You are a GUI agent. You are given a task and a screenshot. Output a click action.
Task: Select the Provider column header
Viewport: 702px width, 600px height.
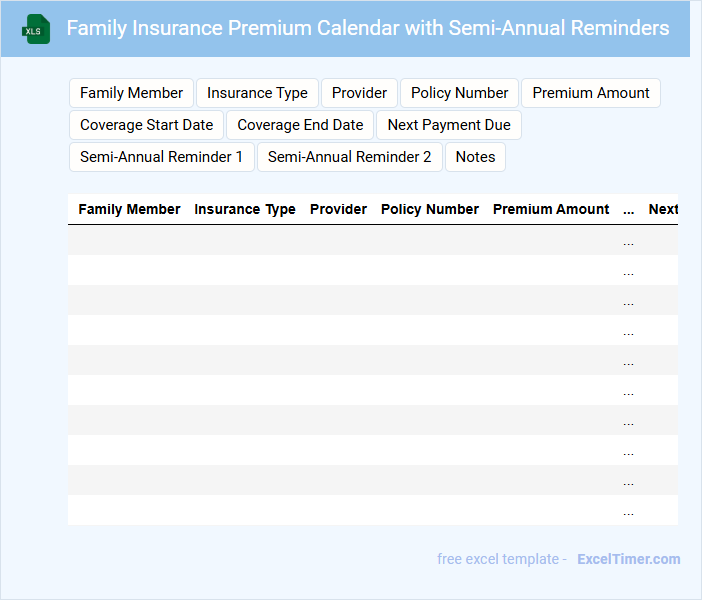338,210
